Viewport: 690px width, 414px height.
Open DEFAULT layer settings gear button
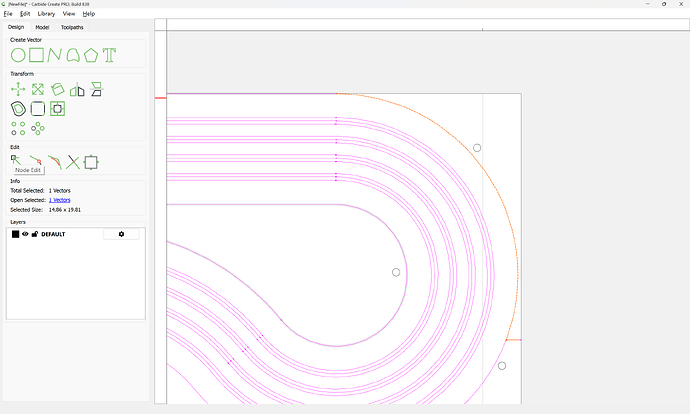click(x=121, y=234)
